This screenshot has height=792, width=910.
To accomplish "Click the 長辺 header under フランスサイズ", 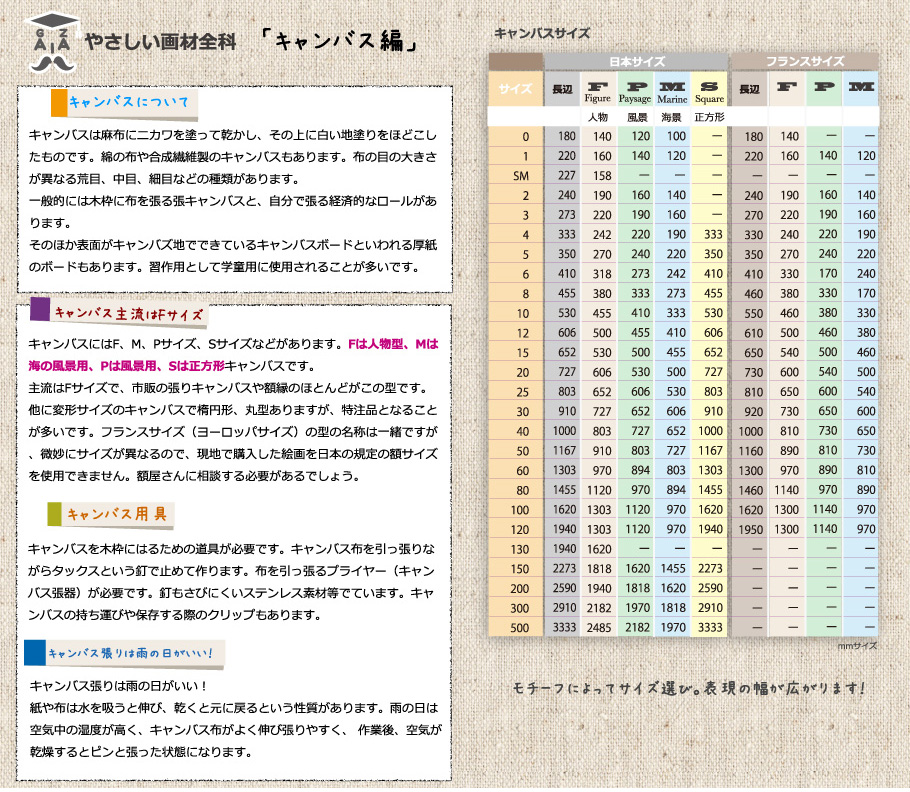I will coord(749,89).
